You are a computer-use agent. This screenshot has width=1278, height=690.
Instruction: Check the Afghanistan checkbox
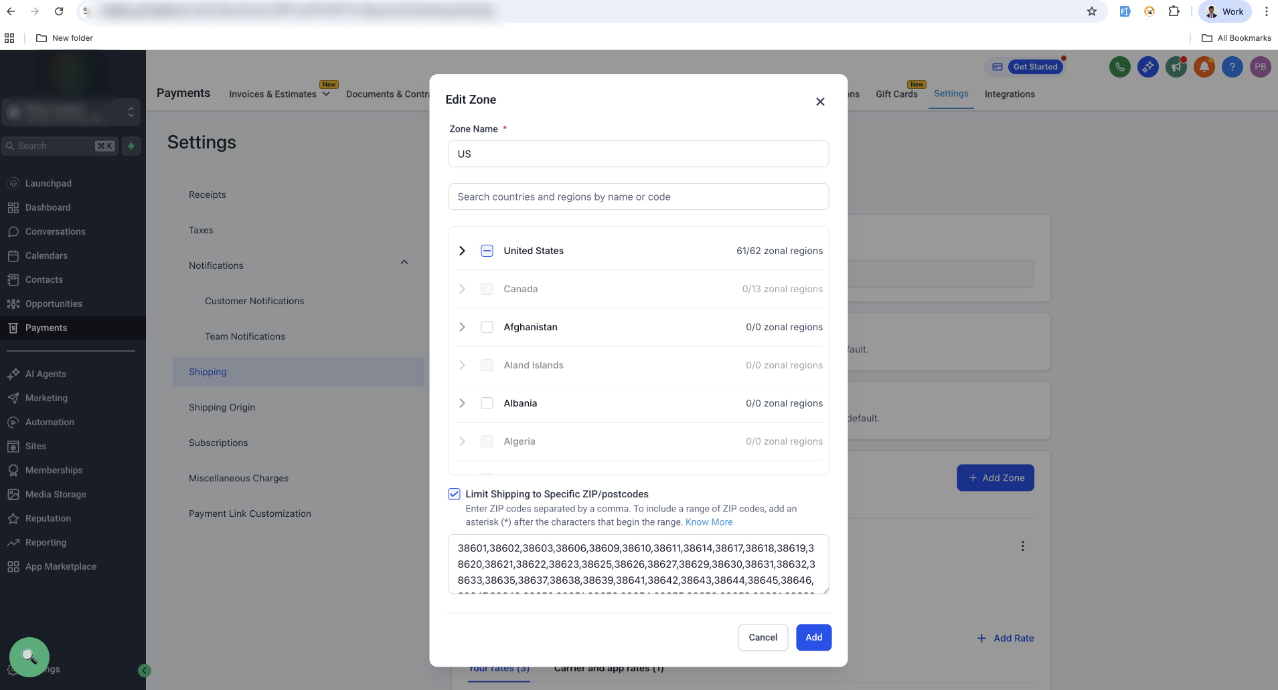pyautogui.click(x=487, y=327)
